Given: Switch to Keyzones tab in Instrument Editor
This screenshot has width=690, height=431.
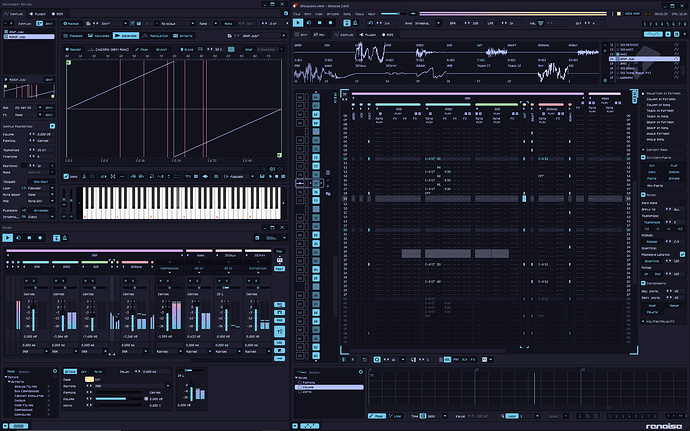Looking at the screenshot, I should [x=99, y=36].
